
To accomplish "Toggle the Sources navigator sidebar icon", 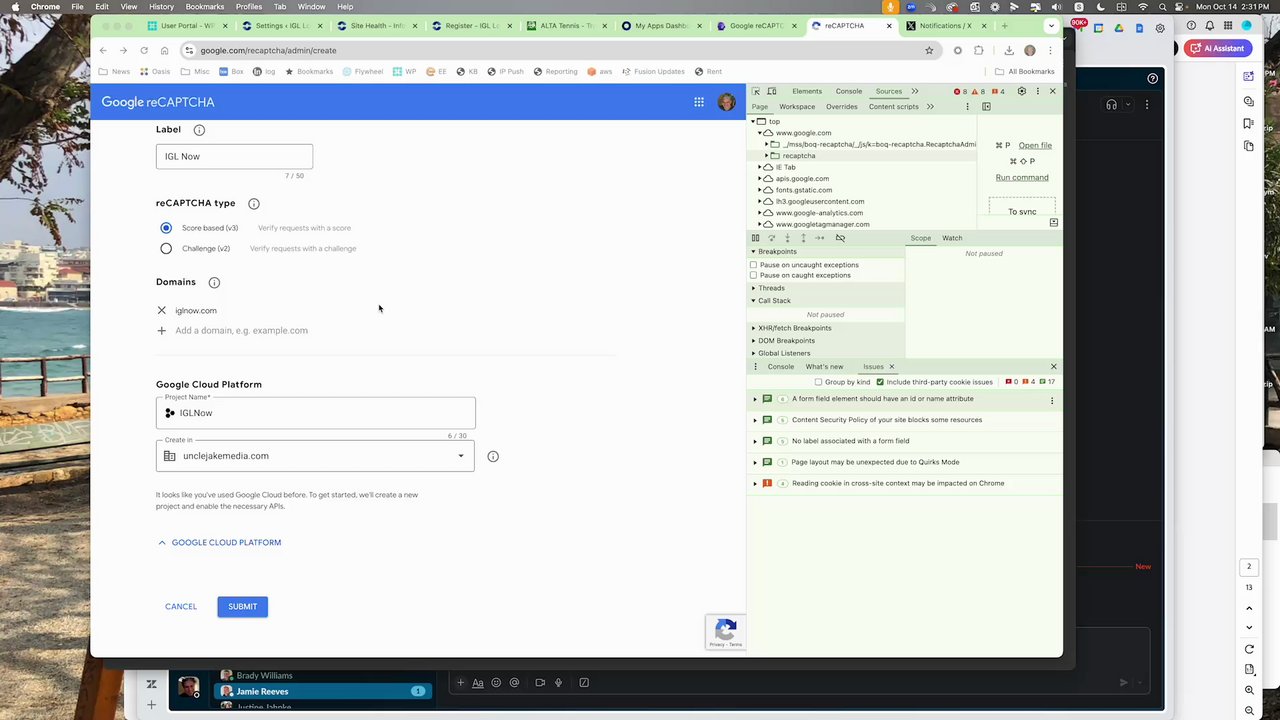I will 986,106.
